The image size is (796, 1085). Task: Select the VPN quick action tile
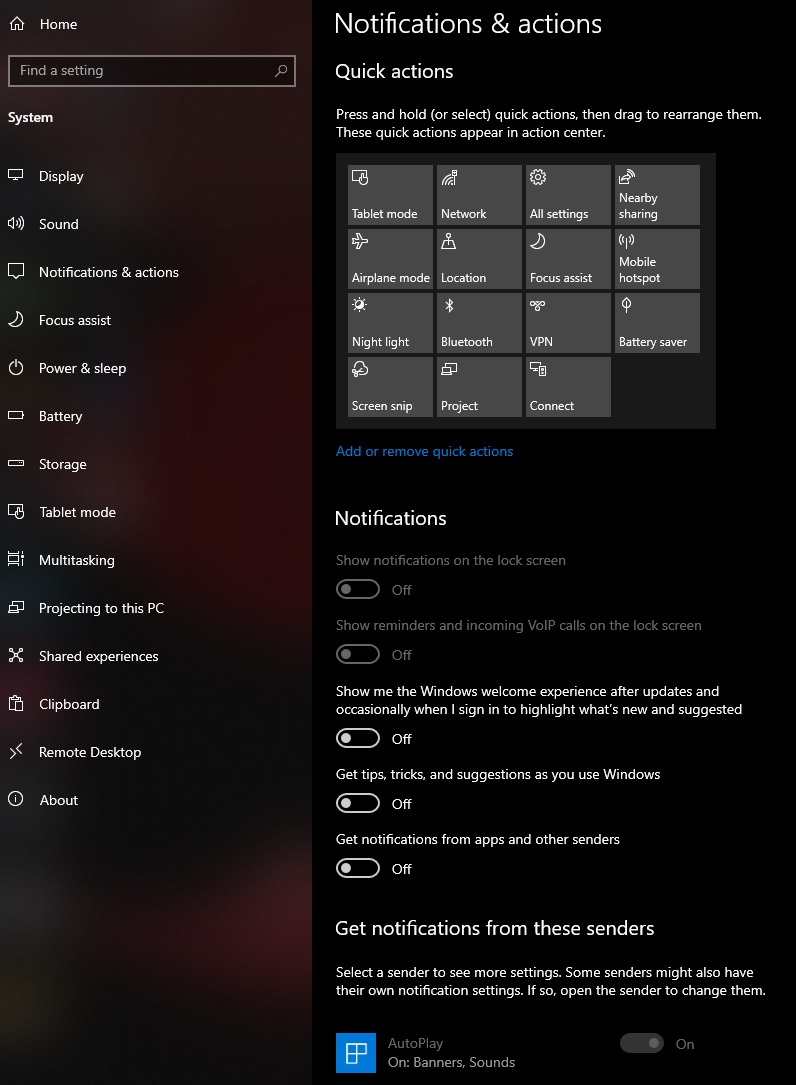pyautogui.click(x=568, y=322)
